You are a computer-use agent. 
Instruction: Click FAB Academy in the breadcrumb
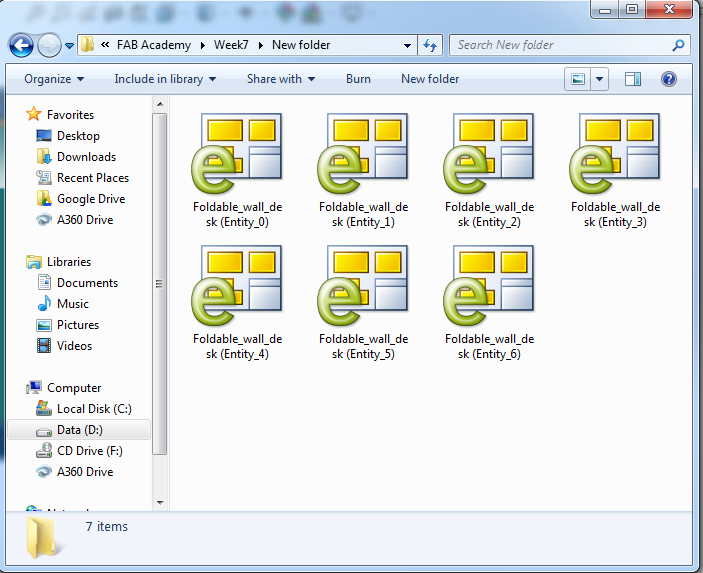point(154,45)
